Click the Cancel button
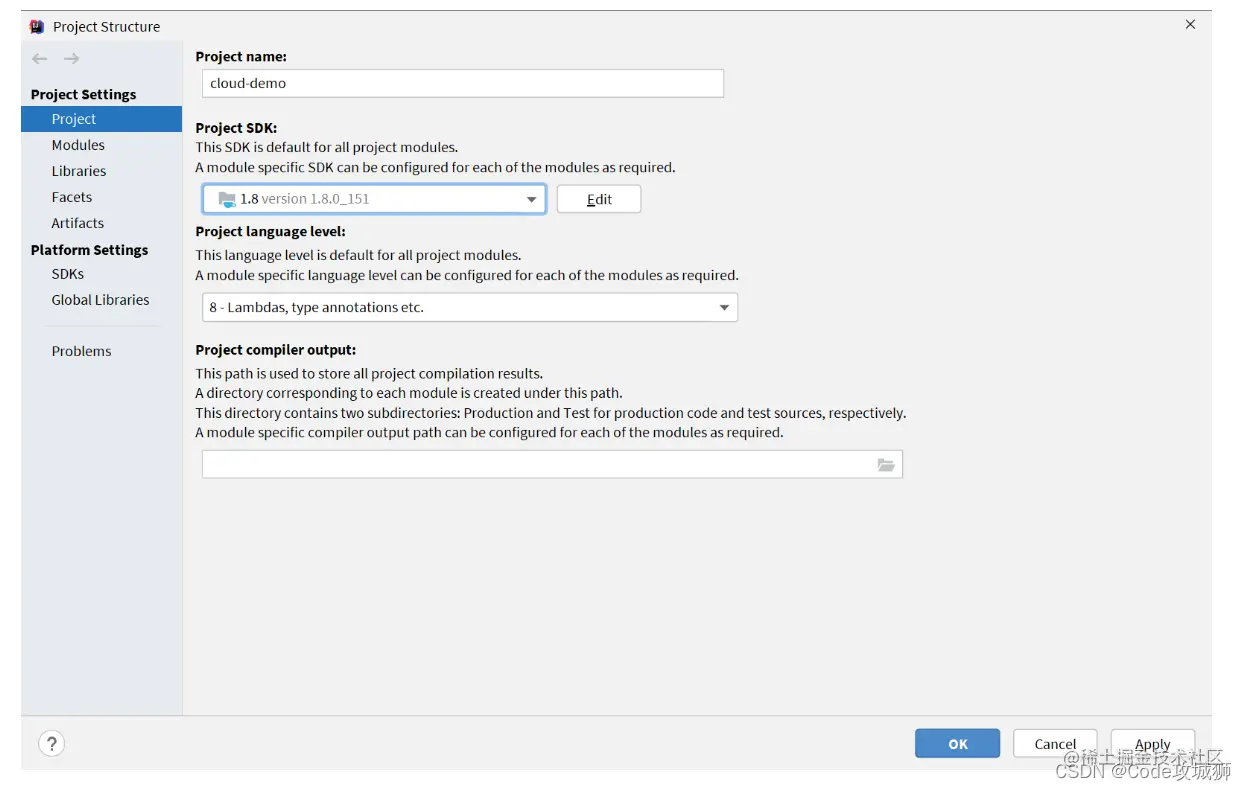 point(1055,744)
